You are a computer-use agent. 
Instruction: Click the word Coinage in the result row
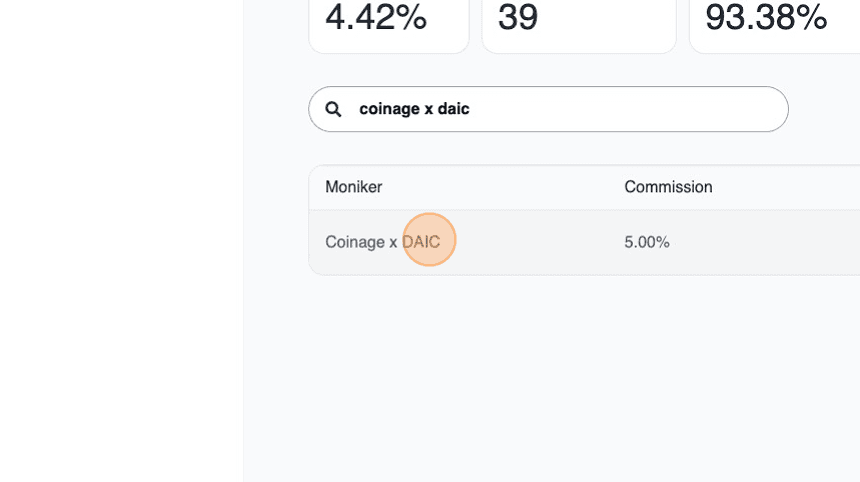tap(355, 242)
